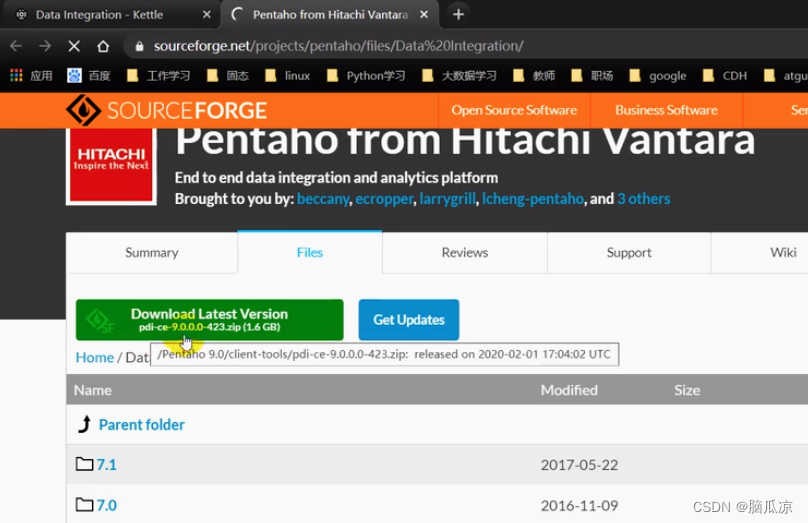Select the Pentaho from Hitachi Vantara tab
808x523 pixels.
tap(330, 14)
